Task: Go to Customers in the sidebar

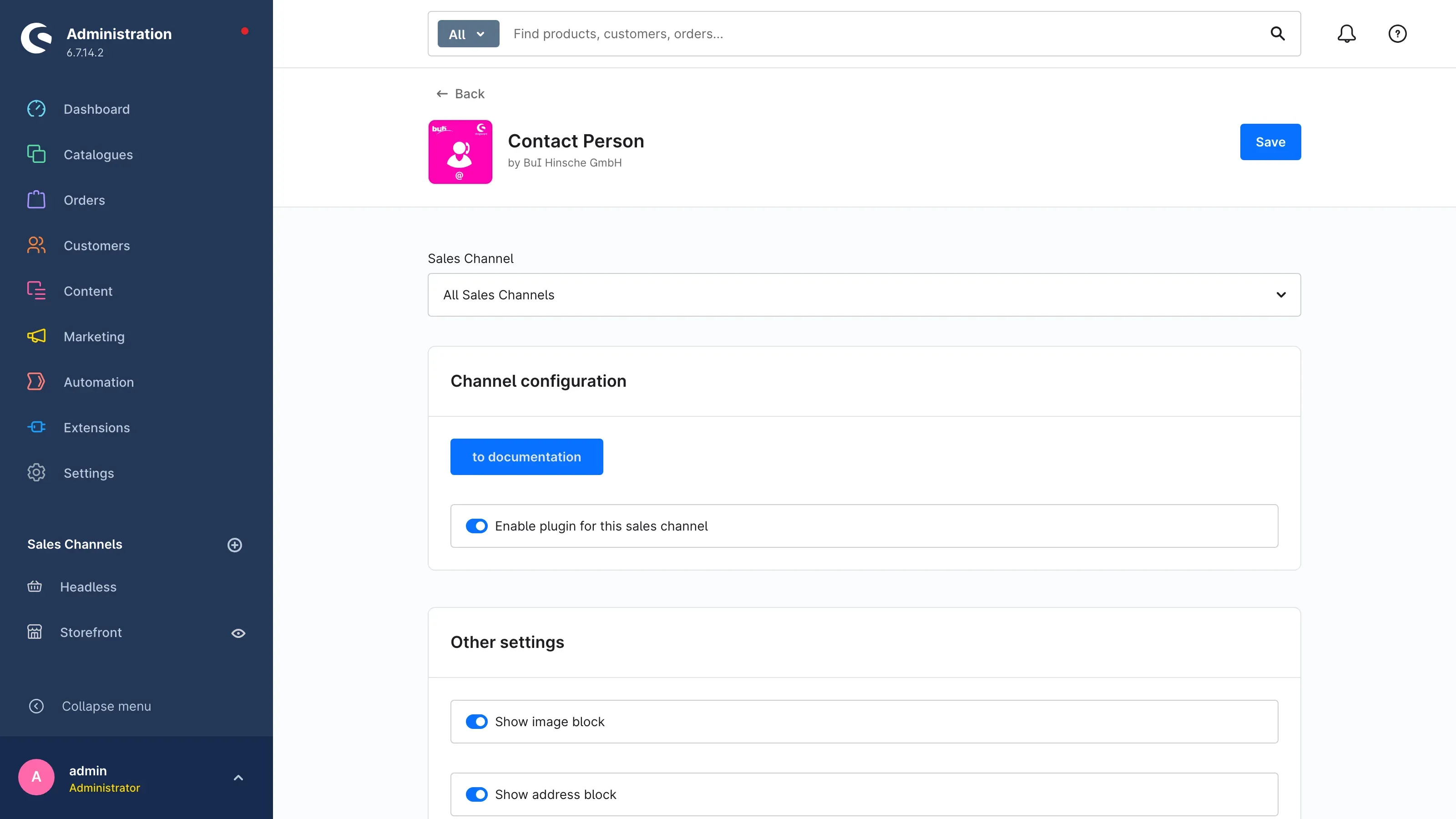Action: (96, 246)
